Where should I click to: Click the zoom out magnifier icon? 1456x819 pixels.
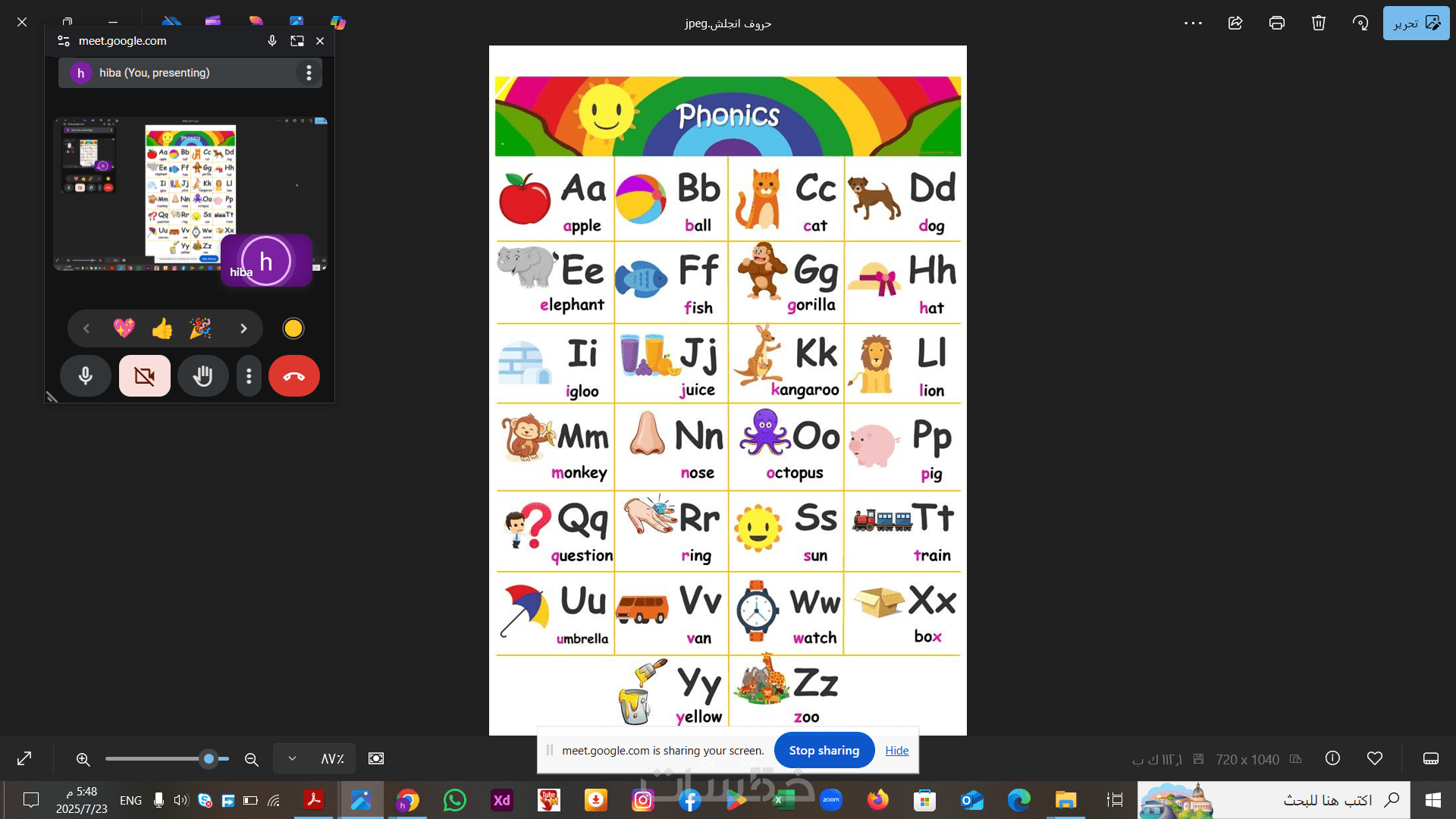click(252, 759)
